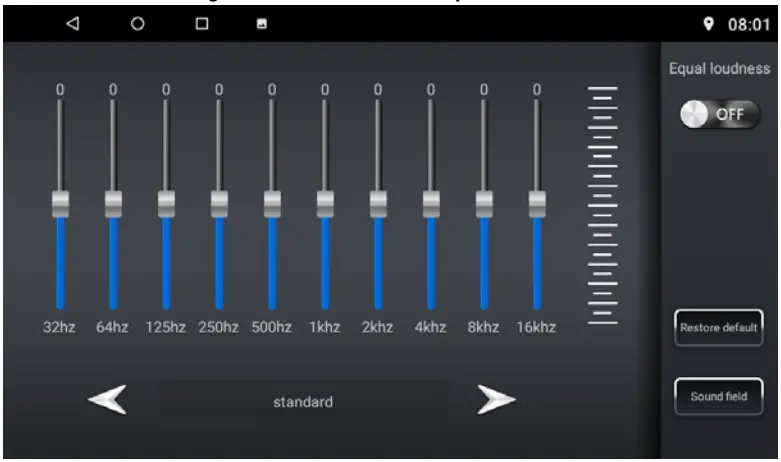Switch to next equalizer preset arrow
781x462 pixels.
point(496,399)
